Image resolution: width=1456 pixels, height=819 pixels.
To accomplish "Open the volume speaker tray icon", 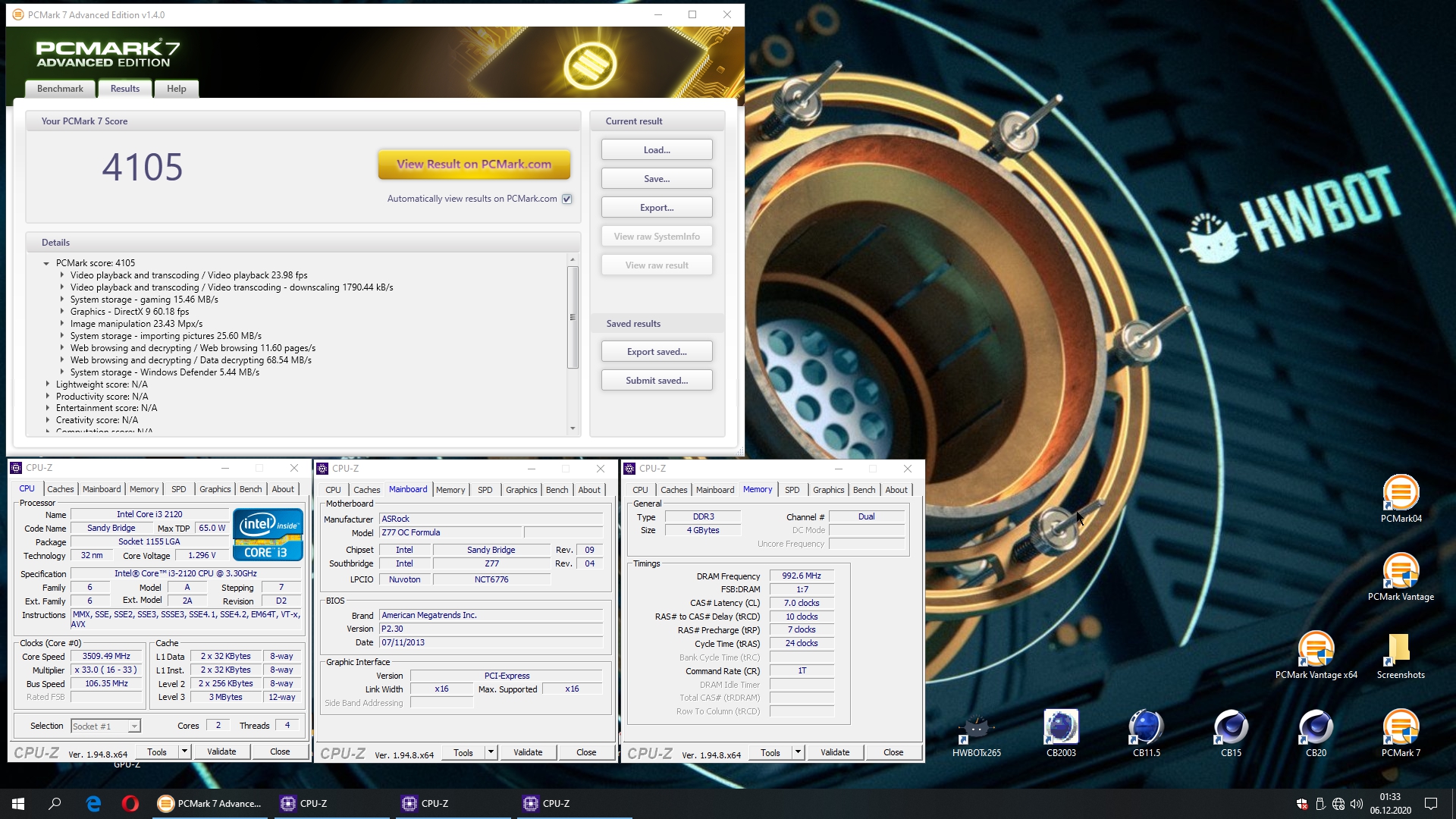I will point(1356,804).
